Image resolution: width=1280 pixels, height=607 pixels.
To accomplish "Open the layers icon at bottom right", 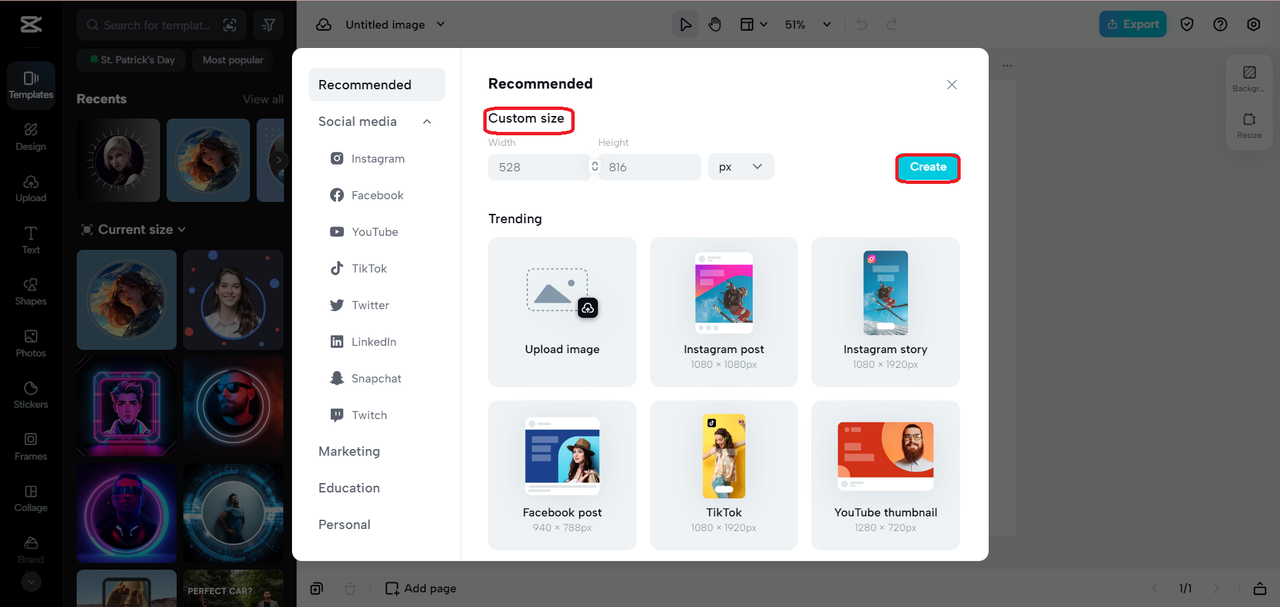I will pos(1259,589).
